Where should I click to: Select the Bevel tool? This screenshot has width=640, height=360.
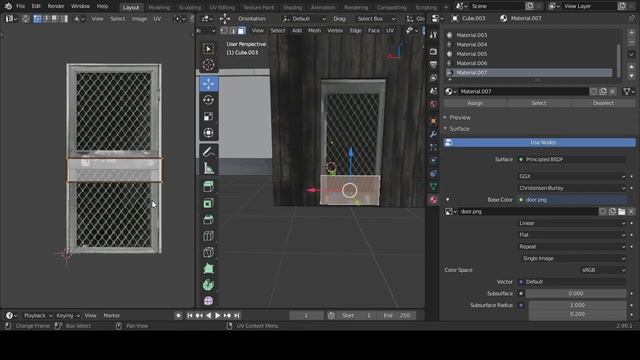[208, 219]
